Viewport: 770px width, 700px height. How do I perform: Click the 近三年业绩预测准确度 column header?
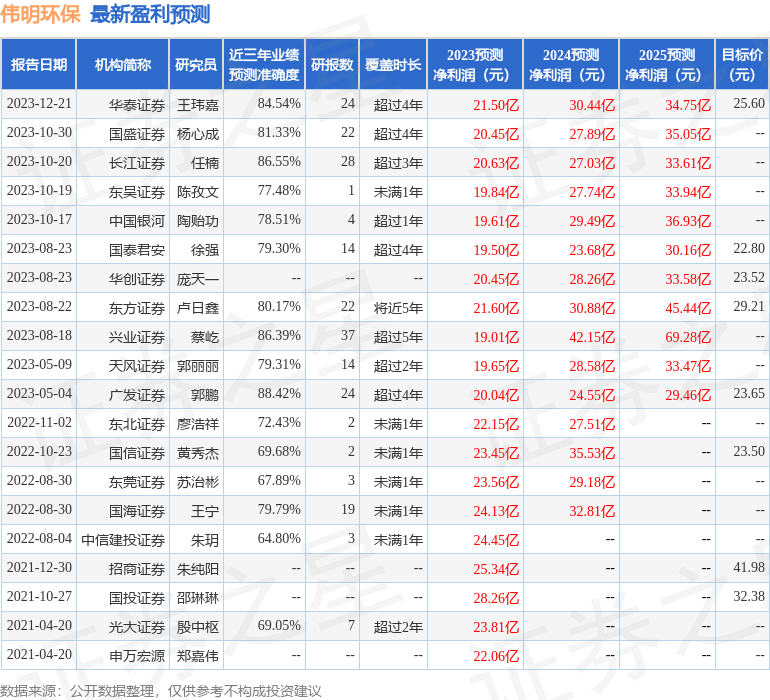click(x=264, y=64)
